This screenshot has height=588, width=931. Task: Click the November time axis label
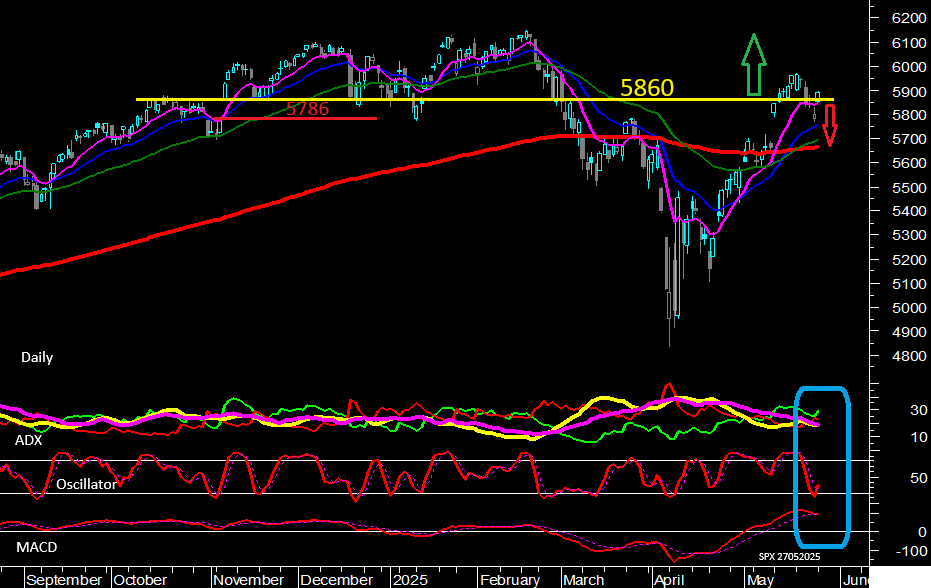(x=248, y=580)
